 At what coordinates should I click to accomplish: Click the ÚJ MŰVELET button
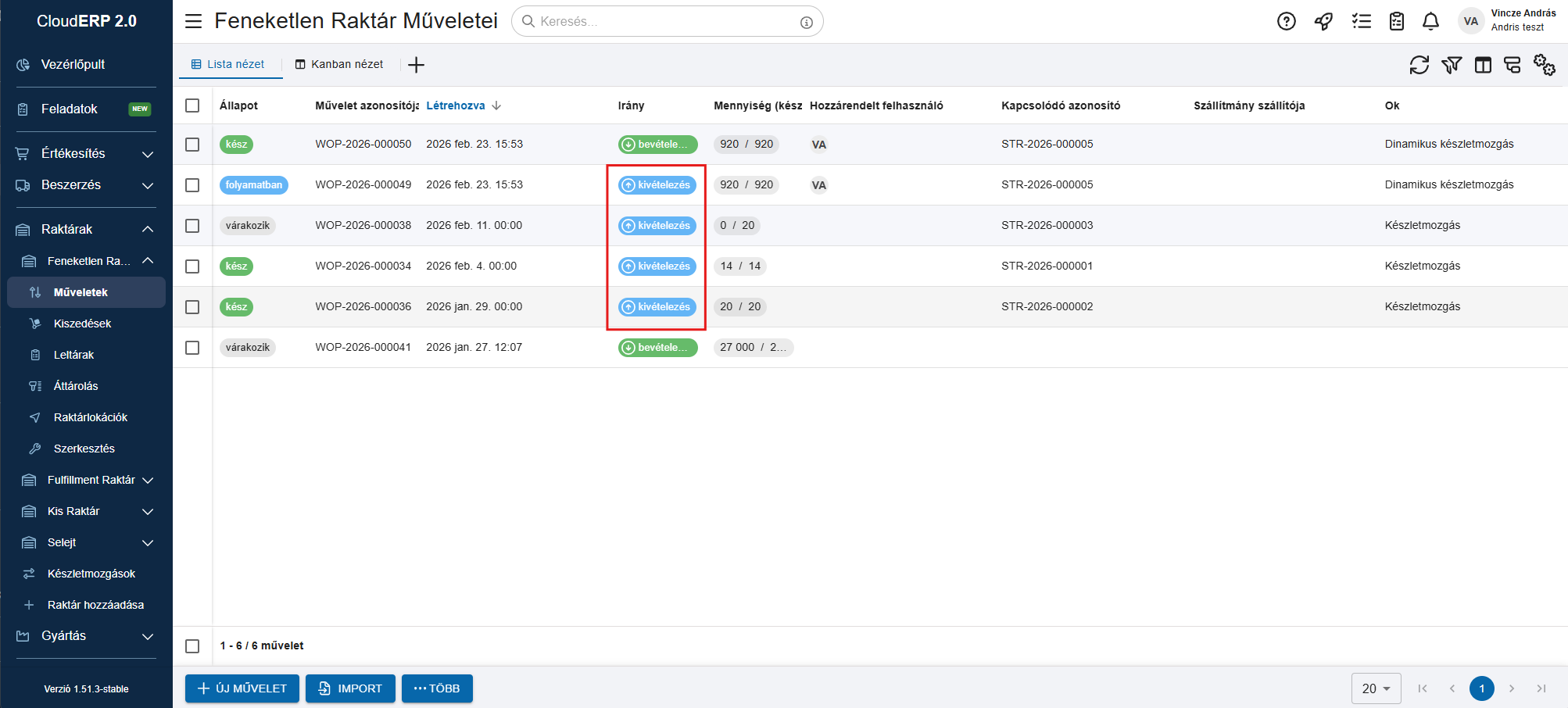pyautogui.click(x=242, y=688)
